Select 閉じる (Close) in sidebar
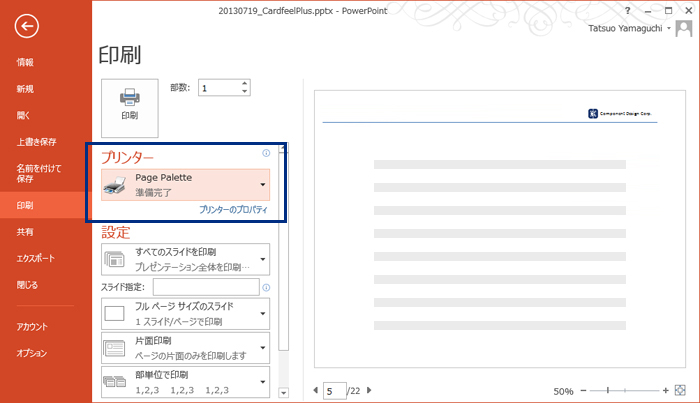Viewport: 700px width, 403px height. point(27,285)
